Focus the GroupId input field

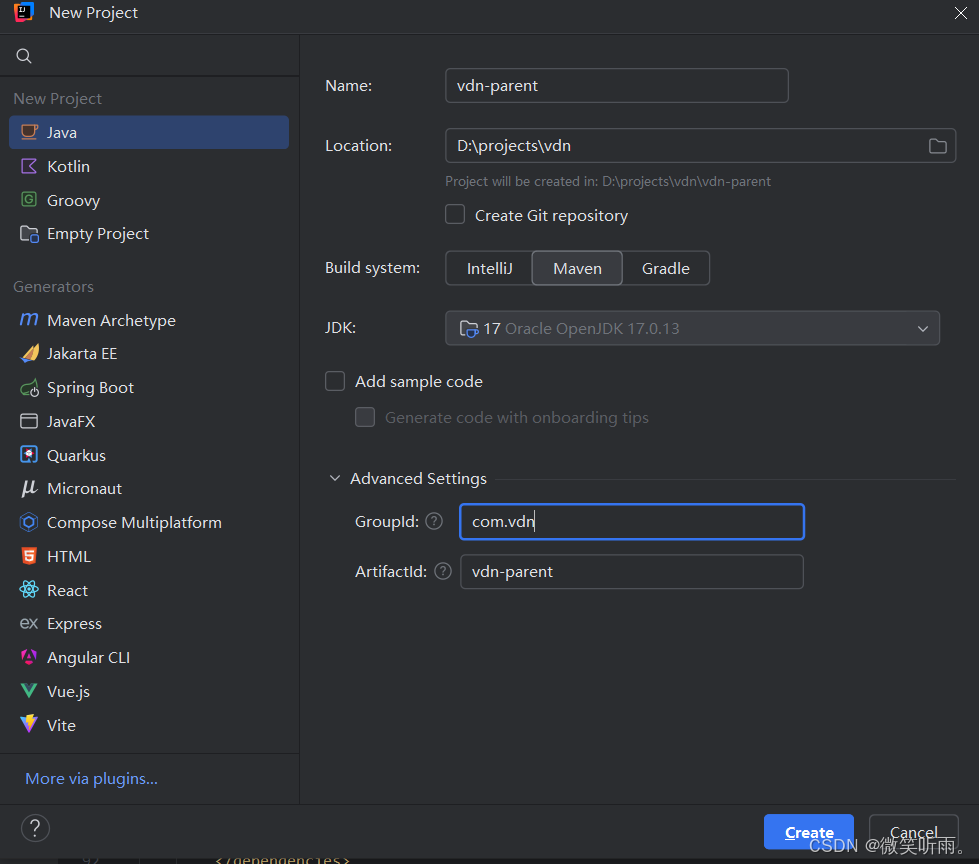[x=631, y=521]
